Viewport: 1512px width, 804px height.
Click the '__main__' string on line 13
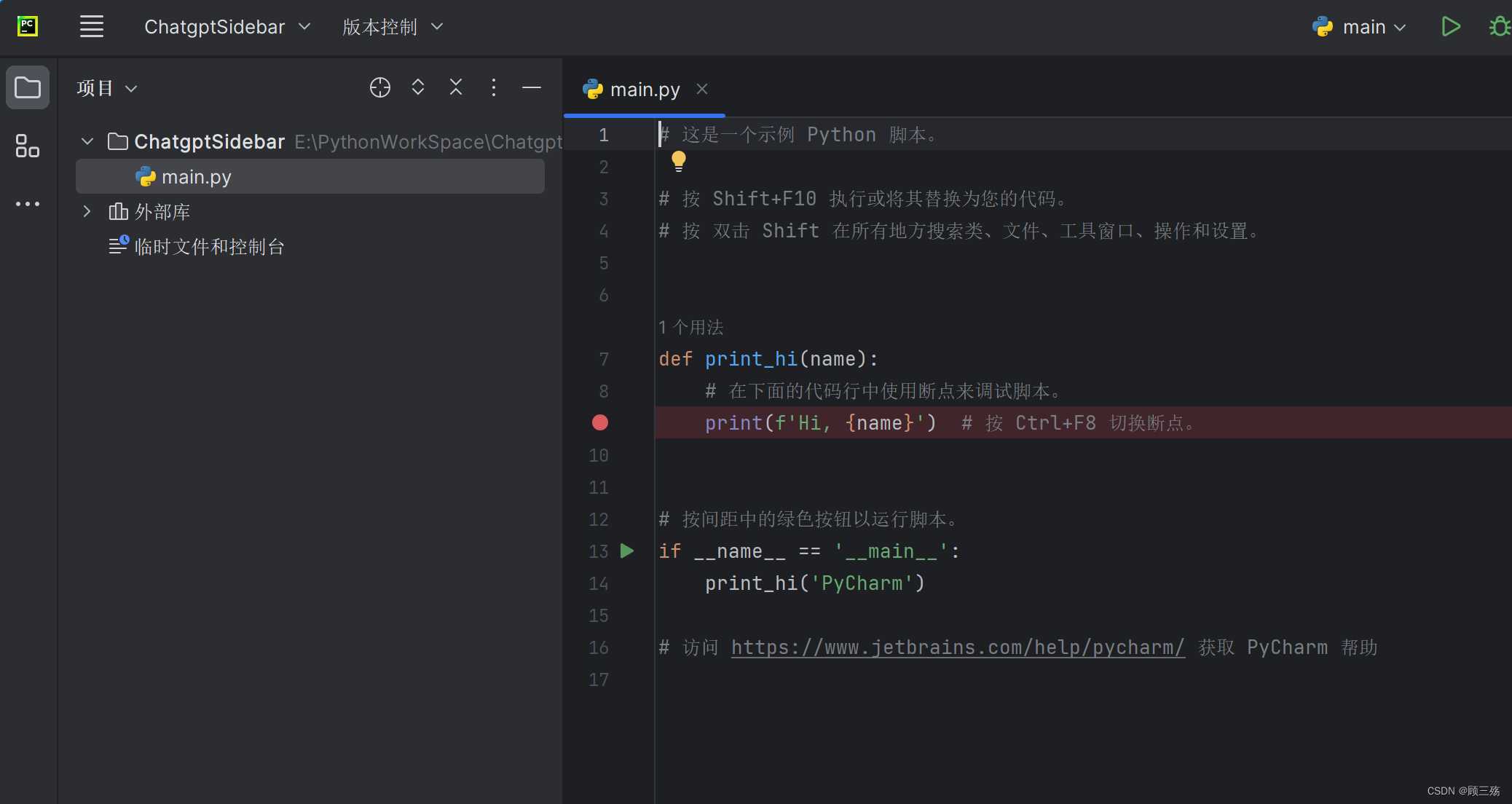(891, 551)
